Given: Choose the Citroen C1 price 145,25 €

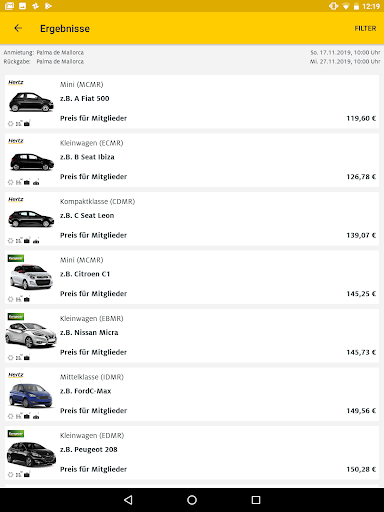Looking at the screenshot, I should tap(361, 294).
